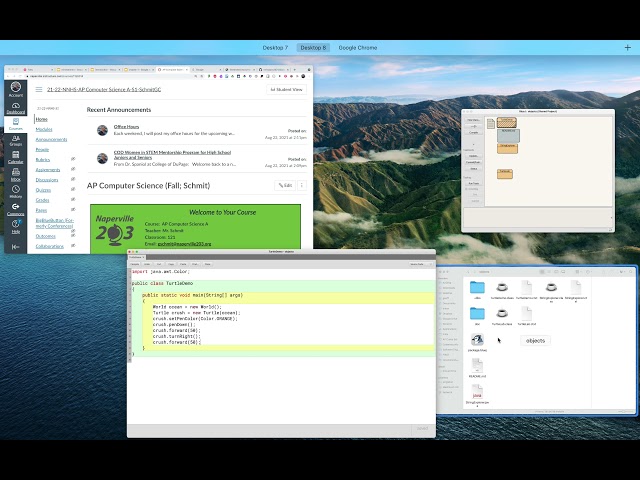Open the History icon in Canvas sidebar
This screenshot has width=640, height=480.
coord(16,192)
